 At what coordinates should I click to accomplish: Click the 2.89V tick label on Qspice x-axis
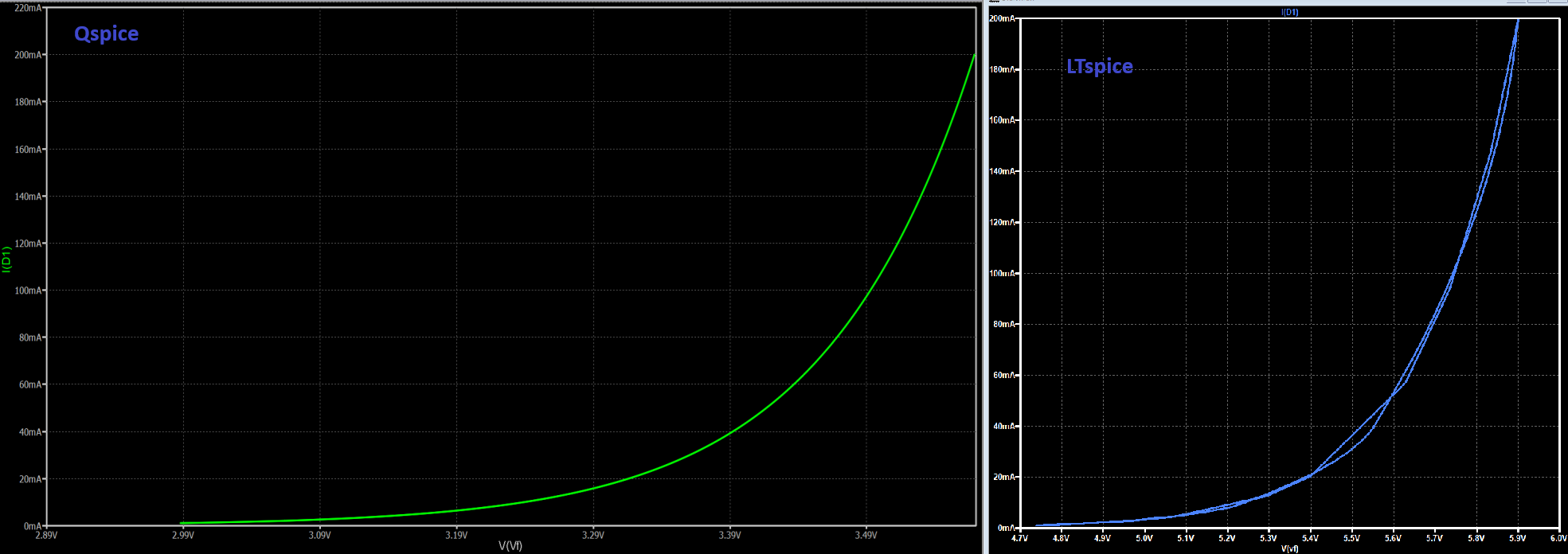pyautogui.click(x=46, y=535)
